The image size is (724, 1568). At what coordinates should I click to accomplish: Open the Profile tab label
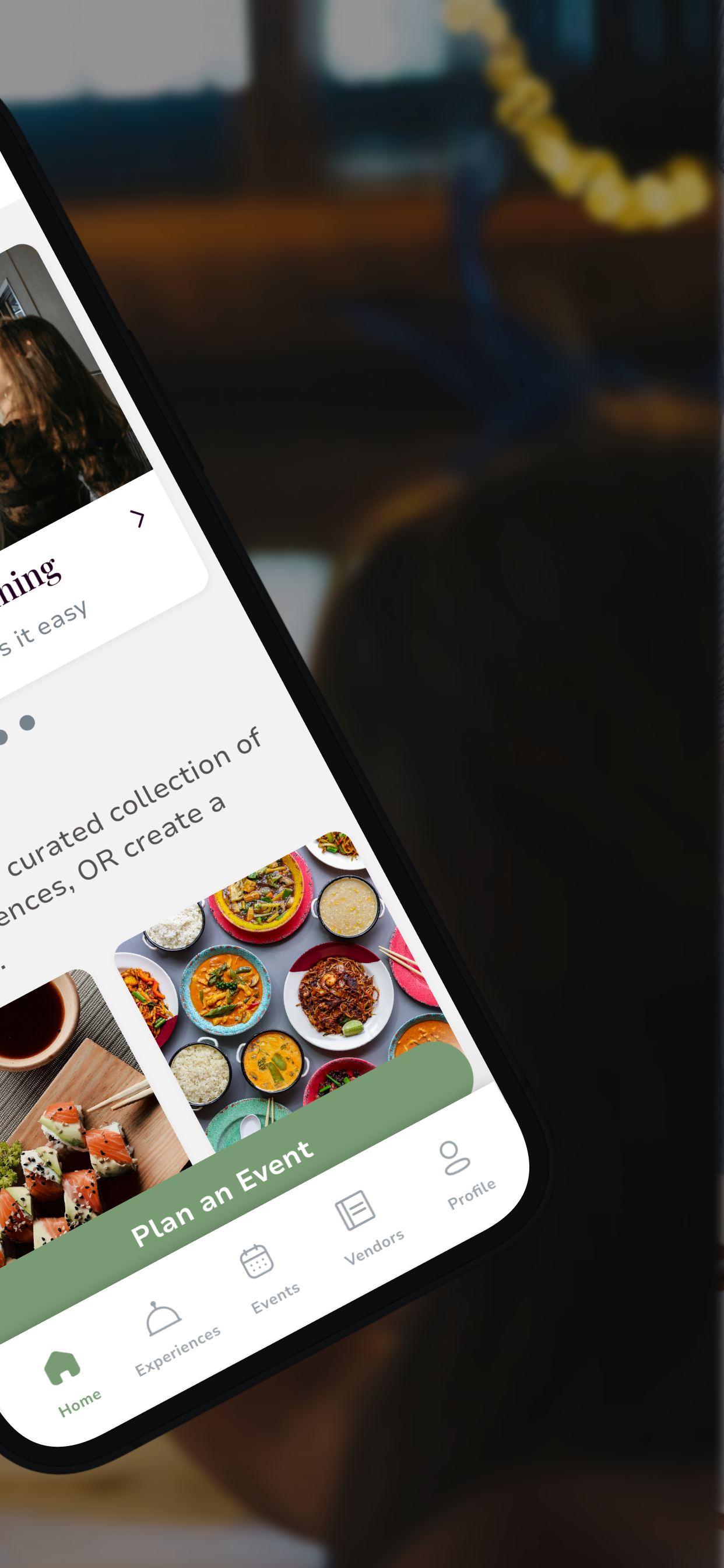click(x=472, y=1194)
